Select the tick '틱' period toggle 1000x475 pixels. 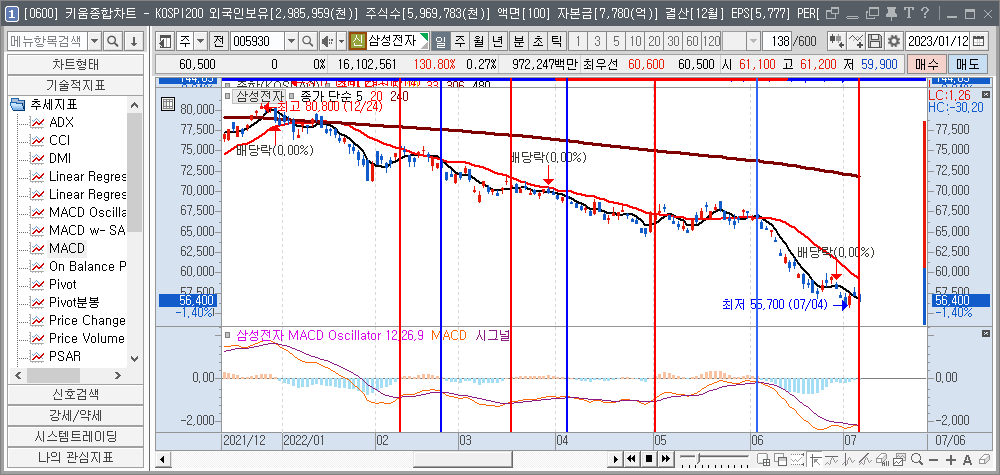[557, 41]
